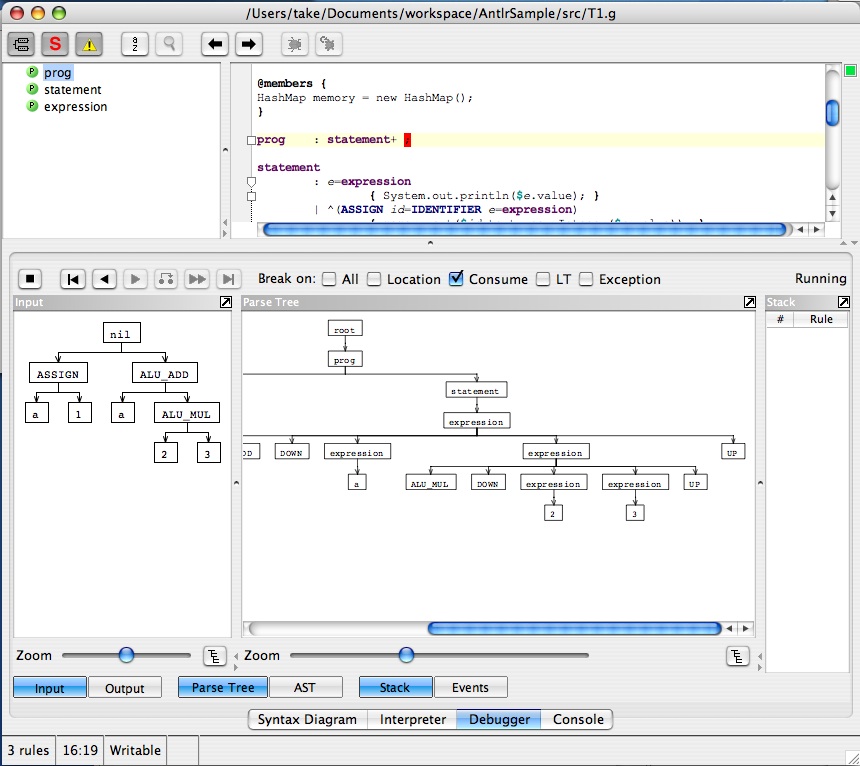This screenshot has height=766, width=860.
Task: Click the Events button
Action: click(x=471, y=687)
